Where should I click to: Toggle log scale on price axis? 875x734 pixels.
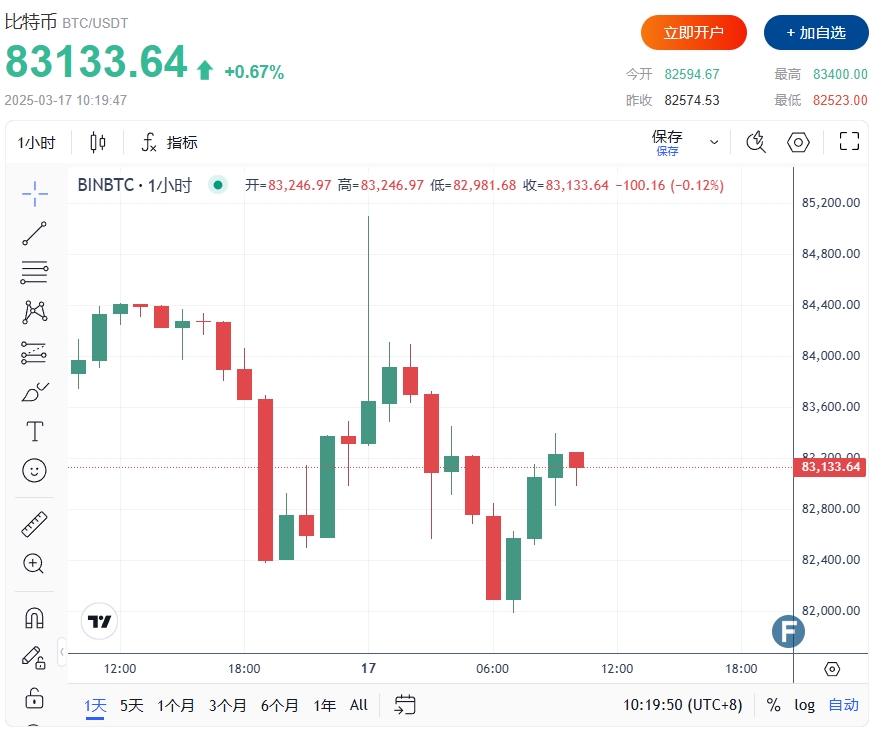804,705
